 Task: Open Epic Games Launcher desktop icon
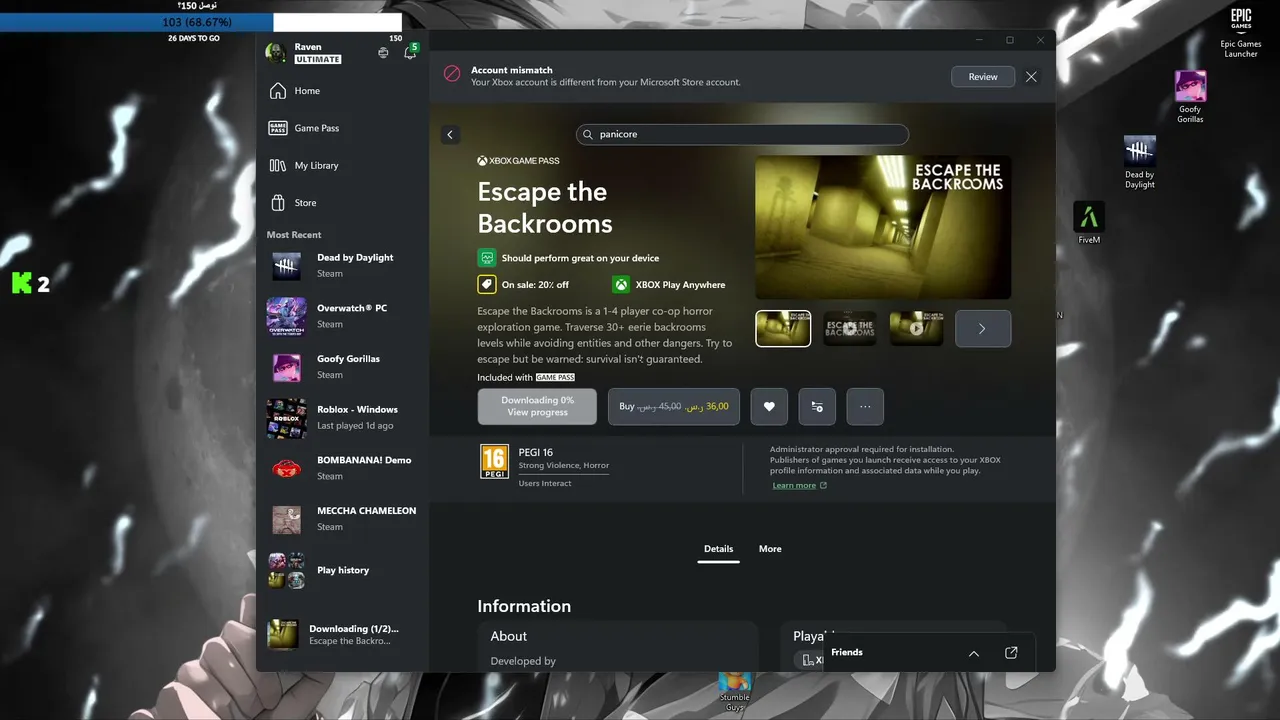(1241, 32)
